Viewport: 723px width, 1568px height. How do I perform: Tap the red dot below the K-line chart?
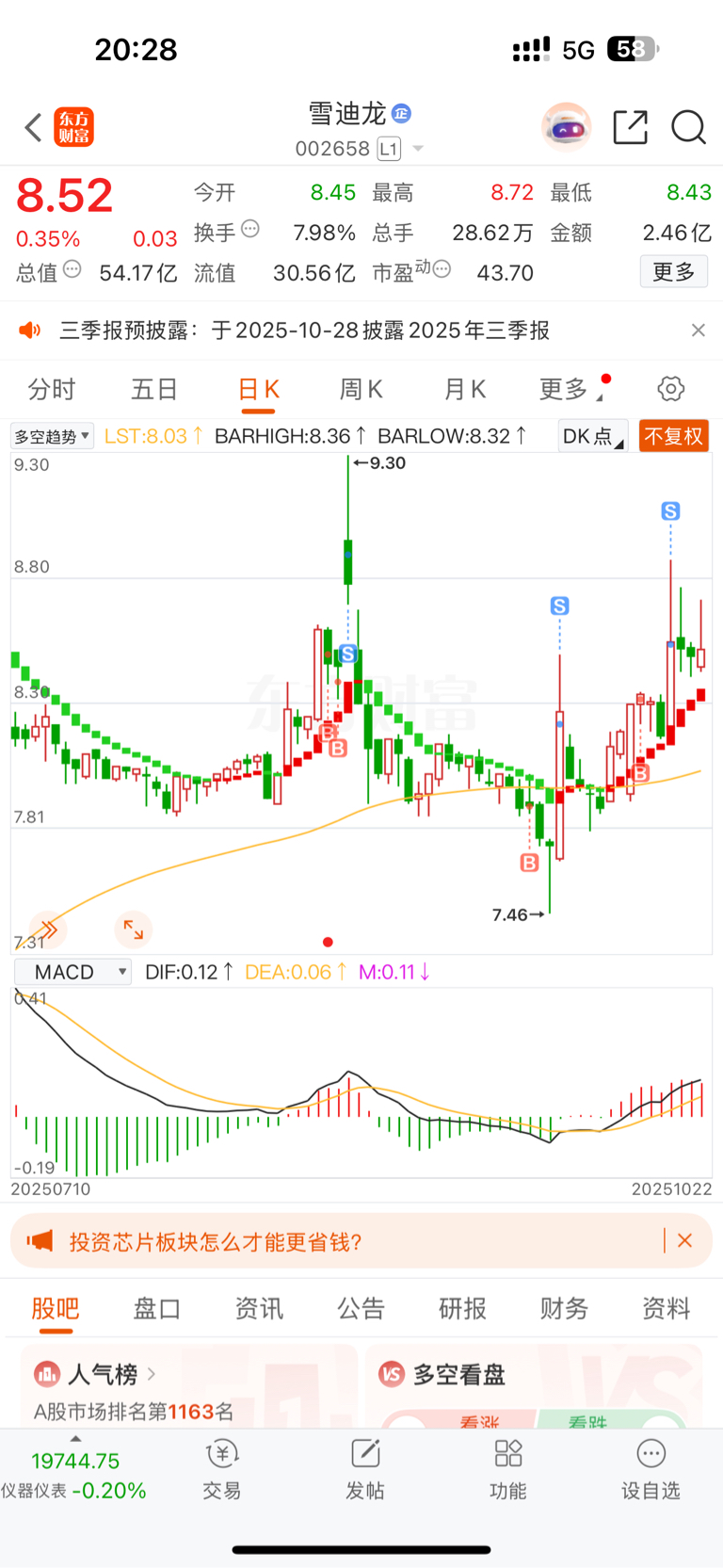tap(328, 942)
